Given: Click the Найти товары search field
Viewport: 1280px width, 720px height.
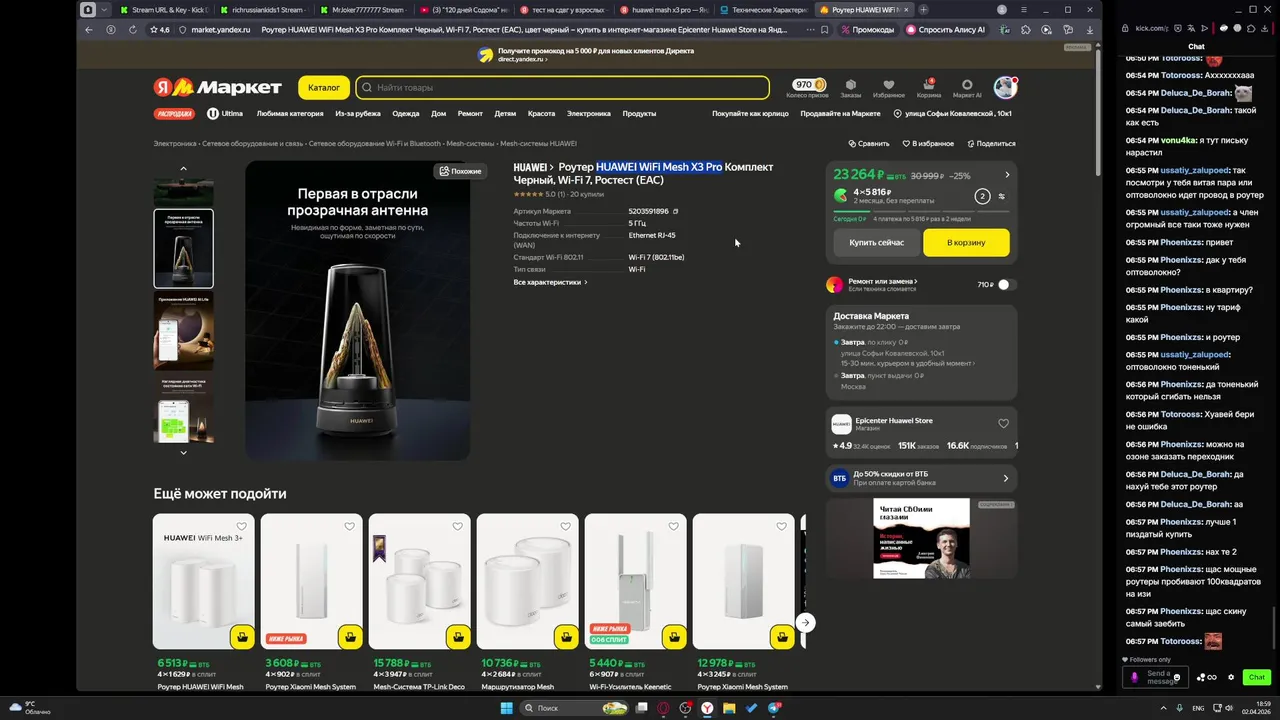Looking at the screenshot, I should click(x=563, y=88).
